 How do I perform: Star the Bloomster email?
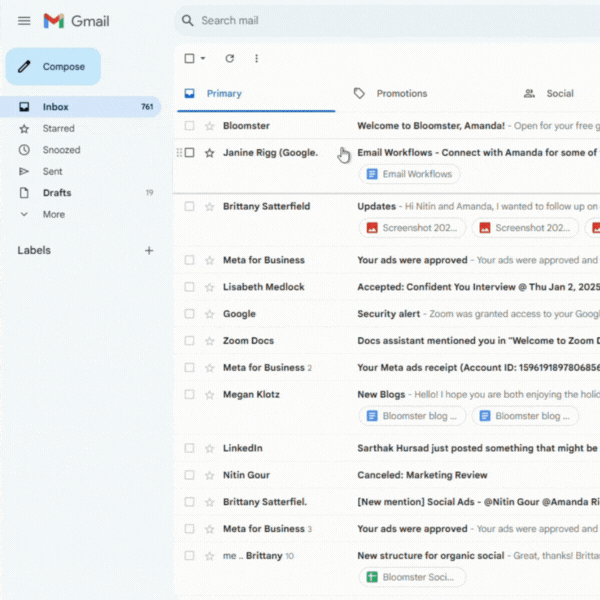[x=209, y=126]
